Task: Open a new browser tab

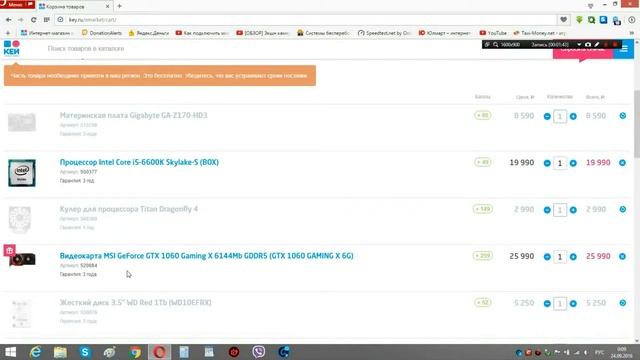Action: tap(120, 6)
